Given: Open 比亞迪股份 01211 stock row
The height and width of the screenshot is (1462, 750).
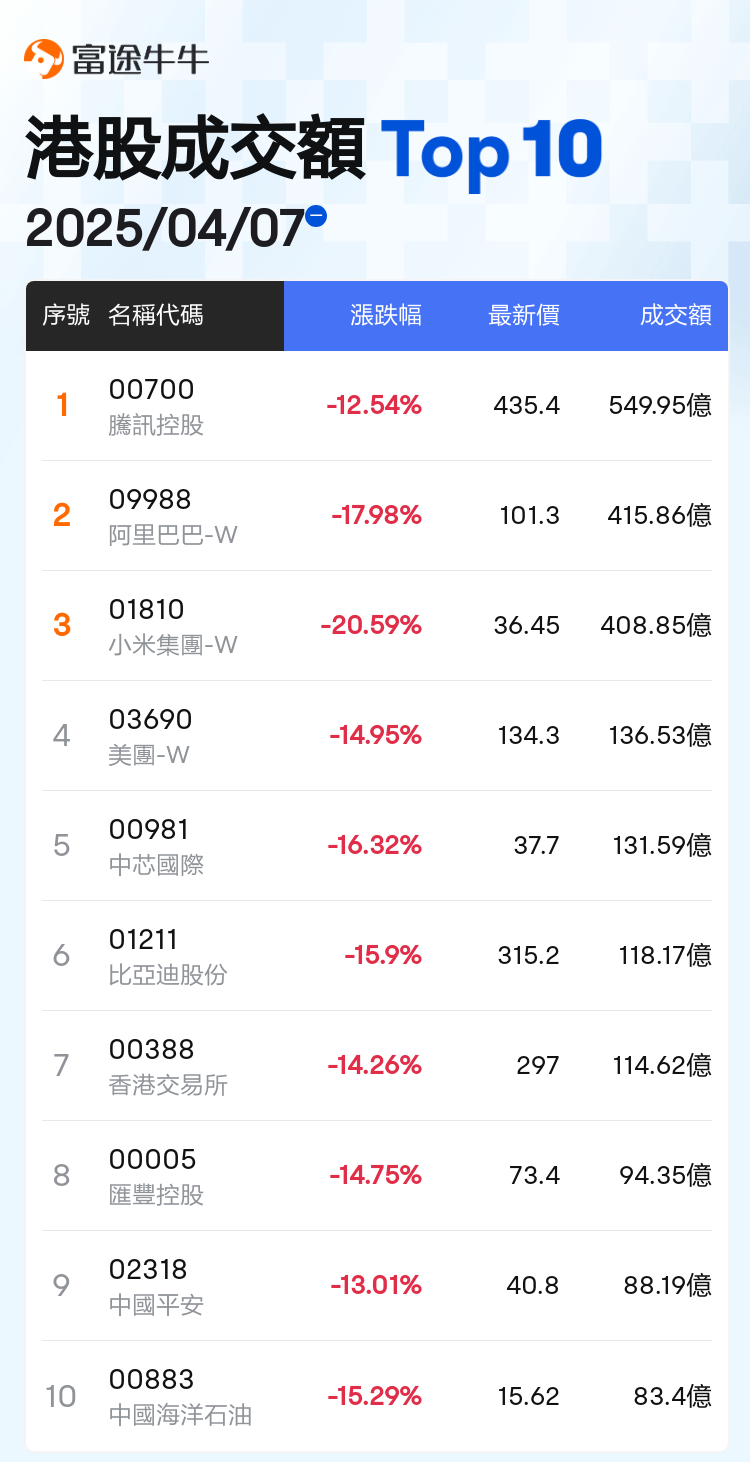Looking at the screenshot, I should click(x=377, y=956).
